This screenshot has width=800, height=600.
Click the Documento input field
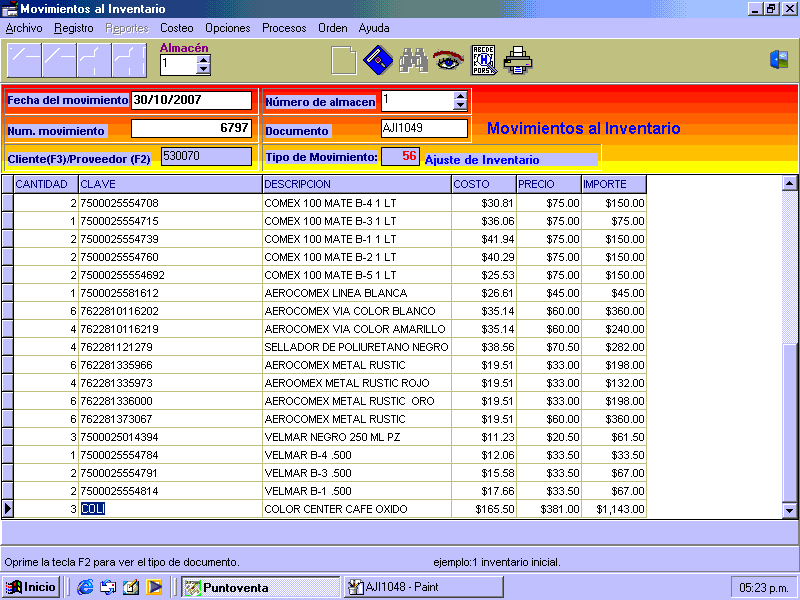point(424,128)
